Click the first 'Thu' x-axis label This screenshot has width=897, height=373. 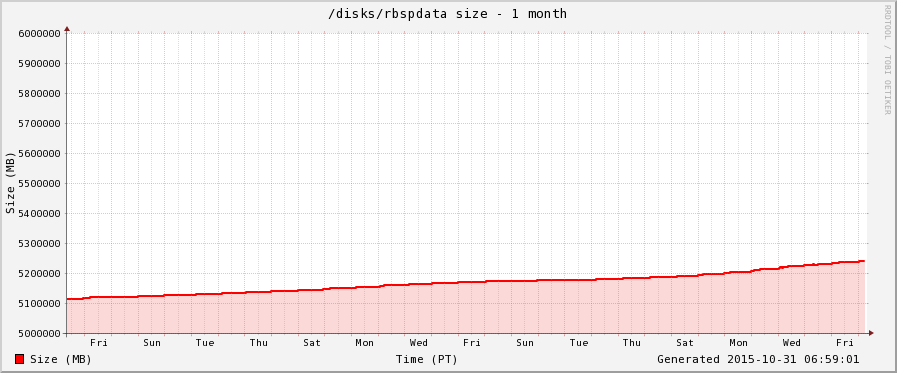click(x=259, y=343)
